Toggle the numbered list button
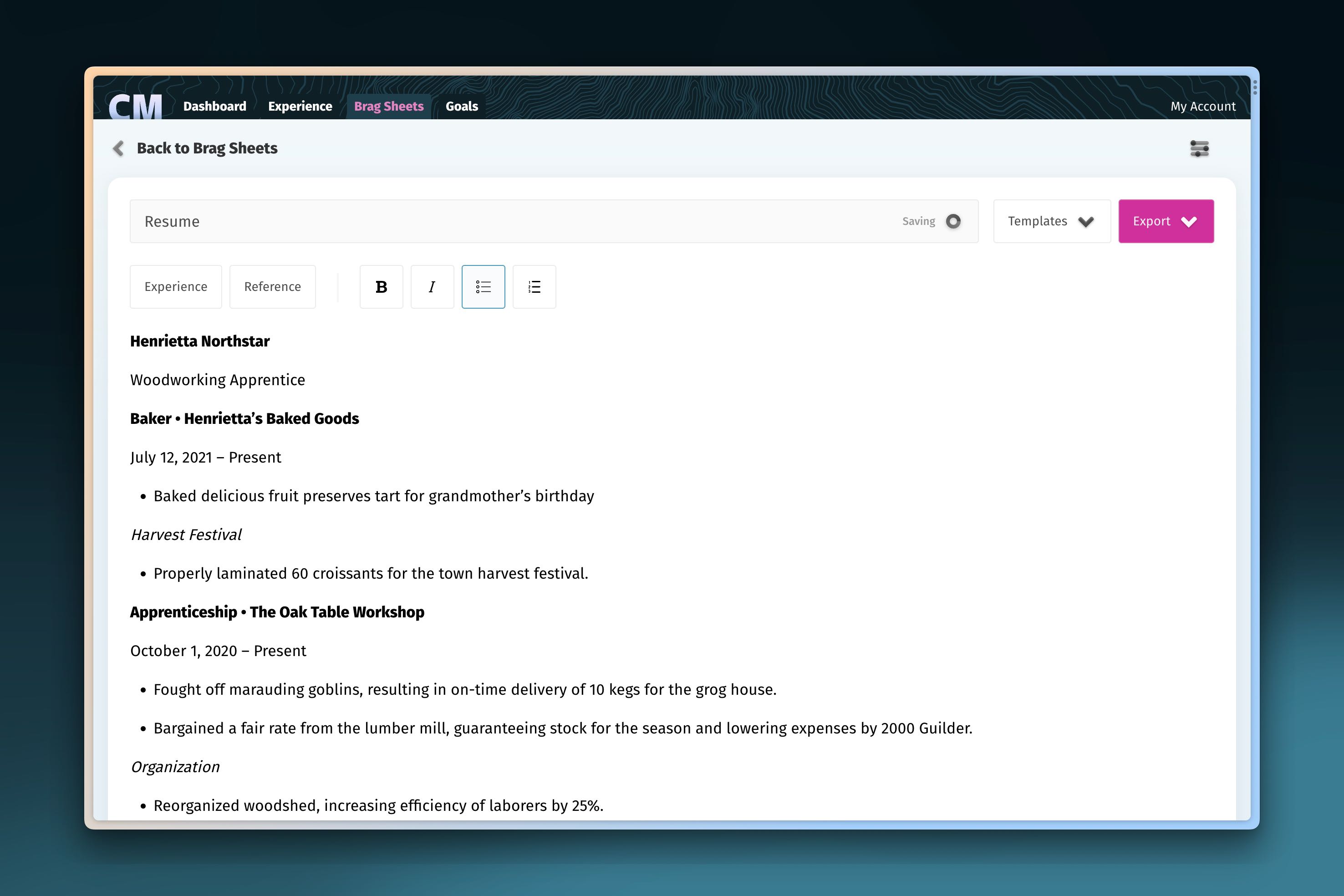The height and width of the screenshot is (896, 1344). tap(534, 287)
